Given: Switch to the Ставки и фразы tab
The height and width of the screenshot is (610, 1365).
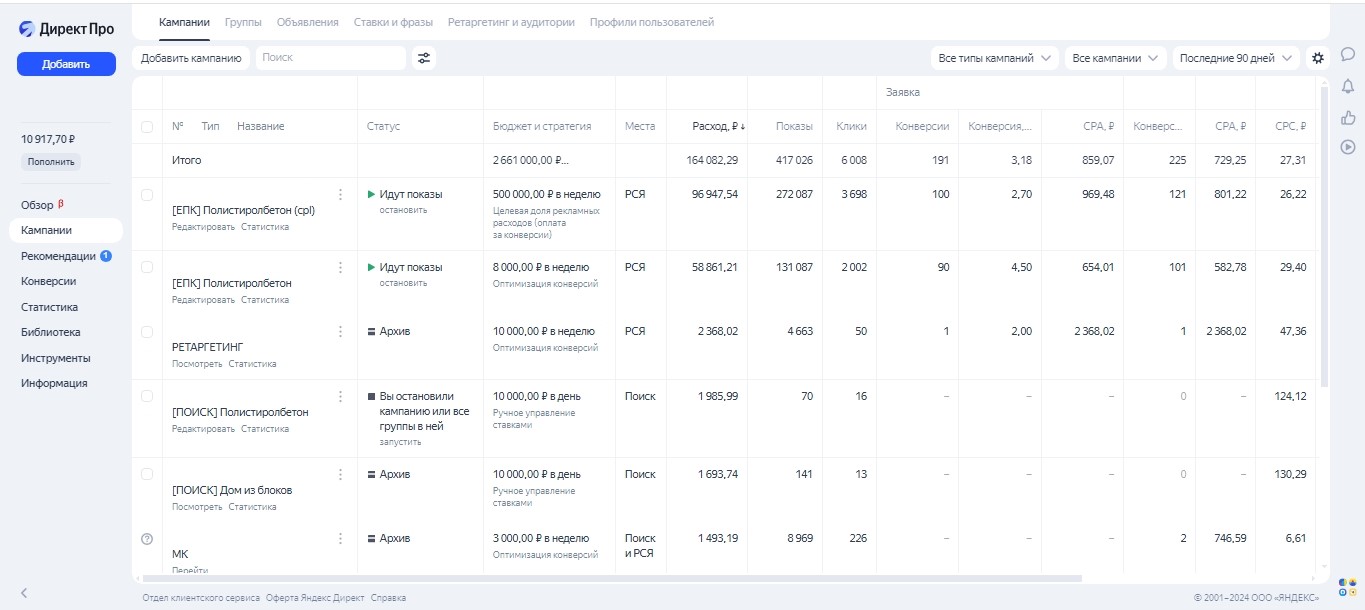Looking at the screenshot, I should 393,22.
